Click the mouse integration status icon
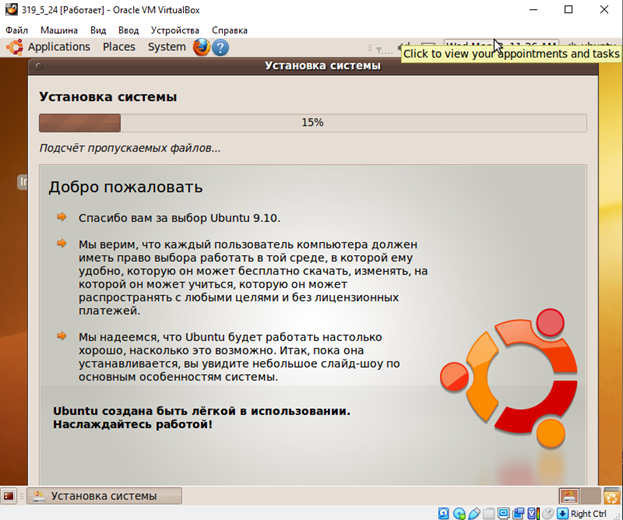 point(548,513)
